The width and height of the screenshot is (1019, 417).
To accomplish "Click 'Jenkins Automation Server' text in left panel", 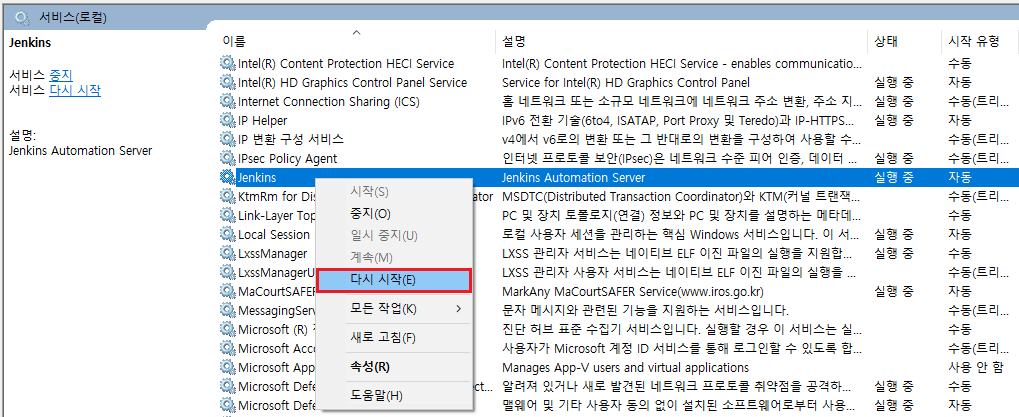I will [x=81, y=151].
